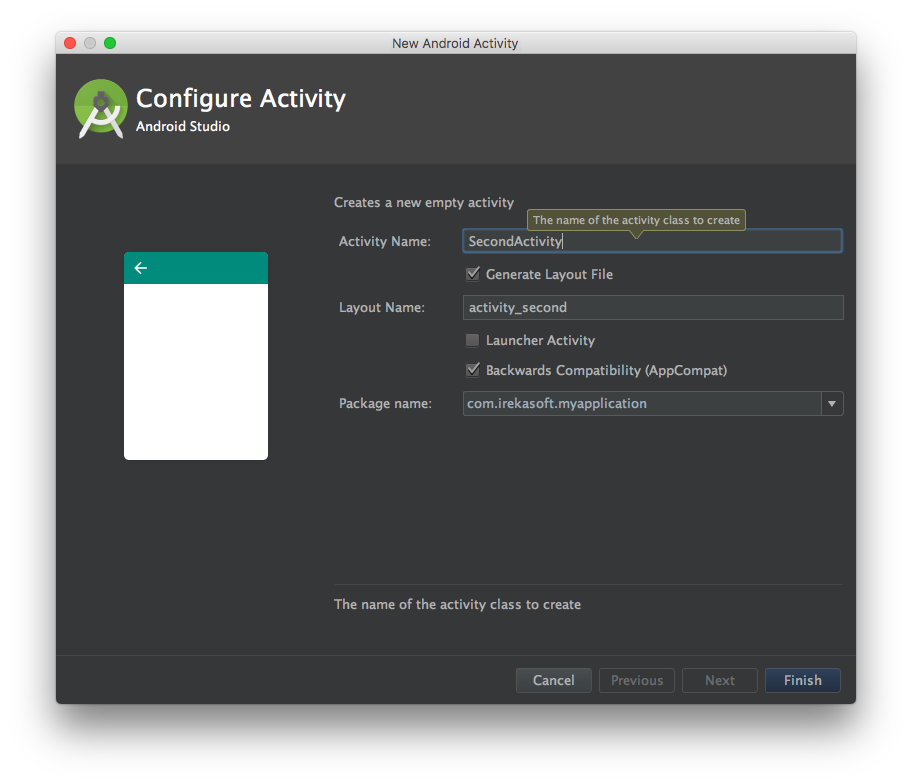Click the Finish button
This screenshot has width=912, height=784.
tap(803, 680)
